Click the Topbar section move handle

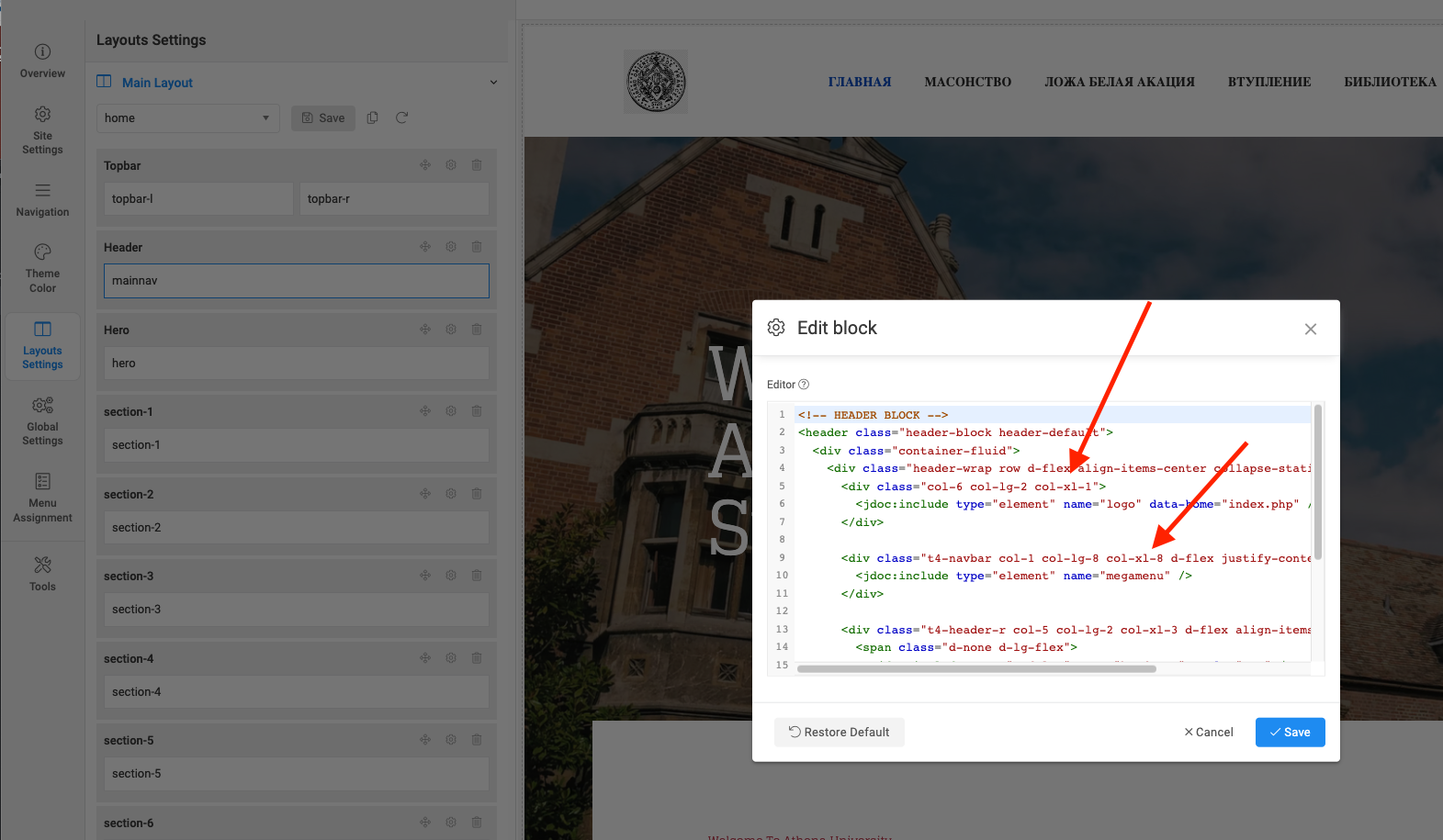pos(425,165)
